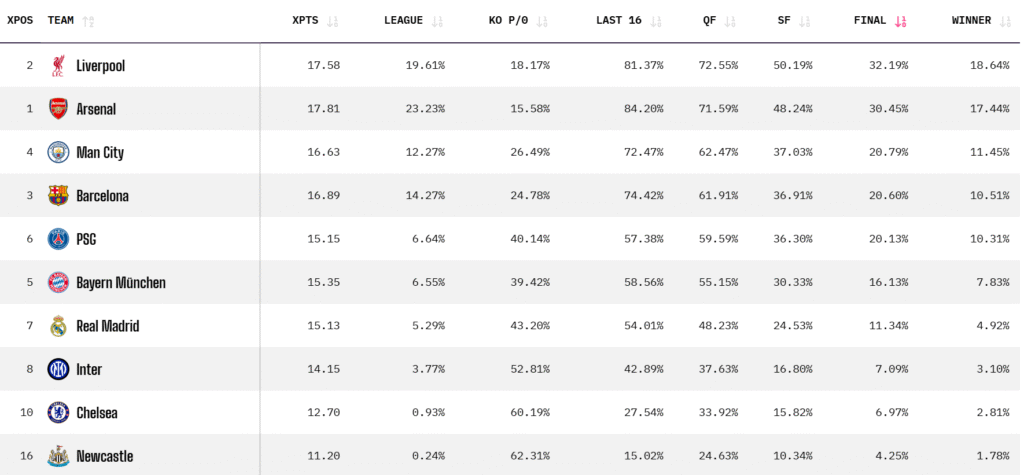1024x475 pixels.
Task: Click the XPOS column header
Action: 20,20
